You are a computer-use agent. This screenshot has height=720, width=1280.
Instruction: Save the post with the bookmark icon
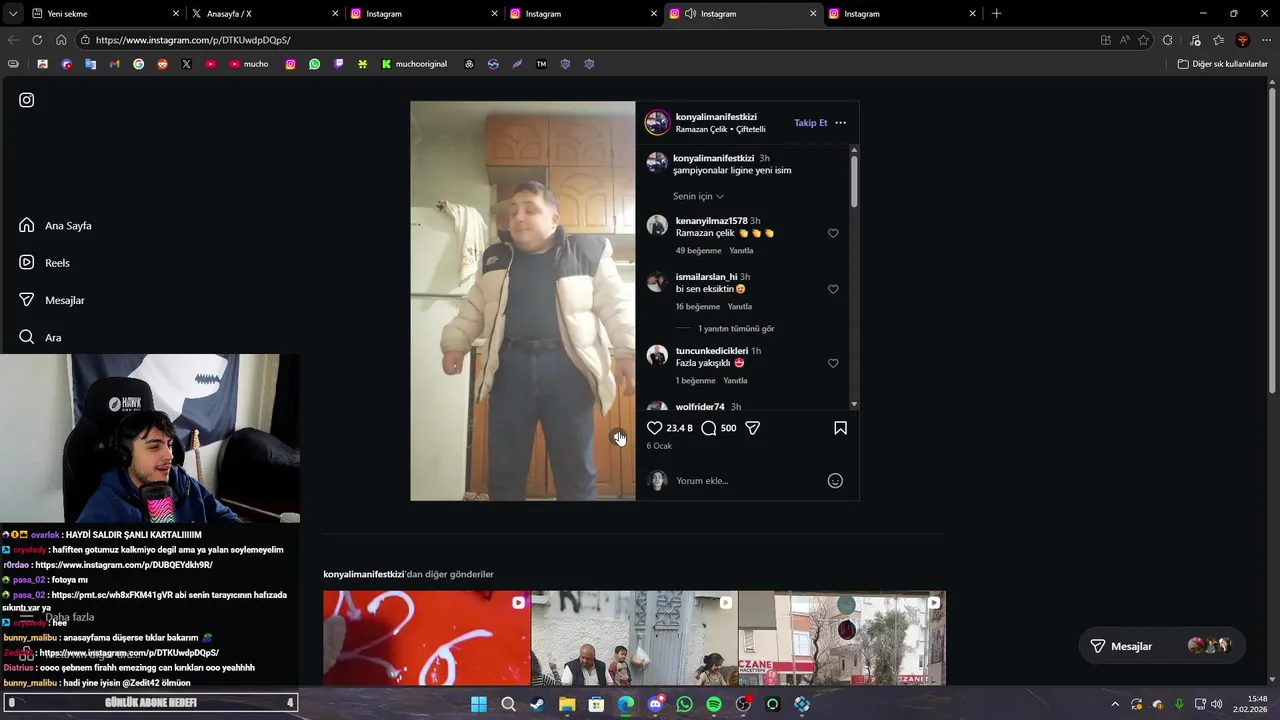(840, 428)
